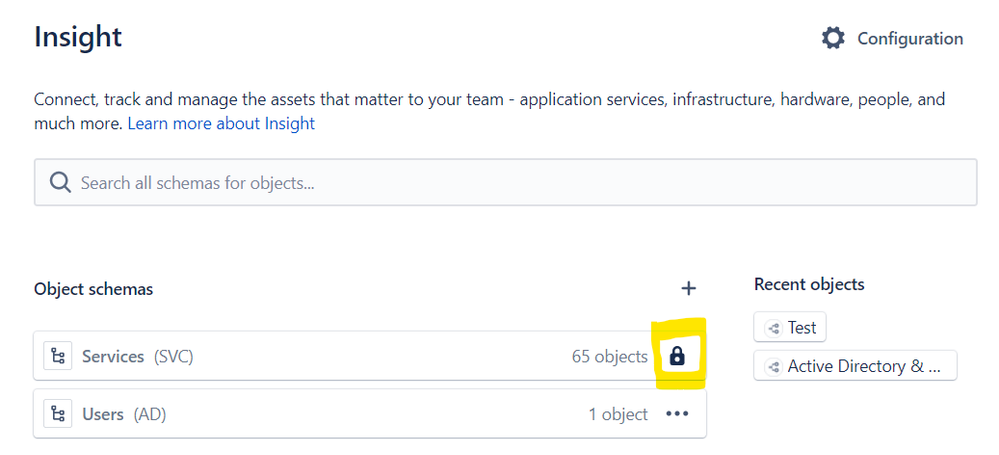The width and height of the screenshot is (999, 455).
Task: Open the three-dot menu on Users row
Action: (677, 414)
